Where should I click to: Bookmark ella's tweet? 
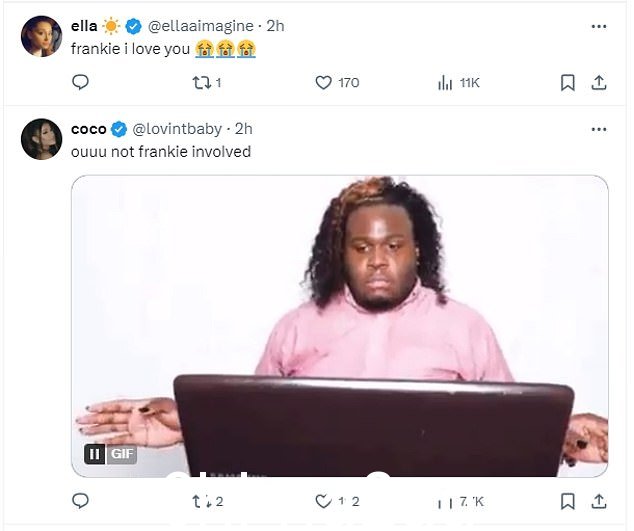pos(568,83)
